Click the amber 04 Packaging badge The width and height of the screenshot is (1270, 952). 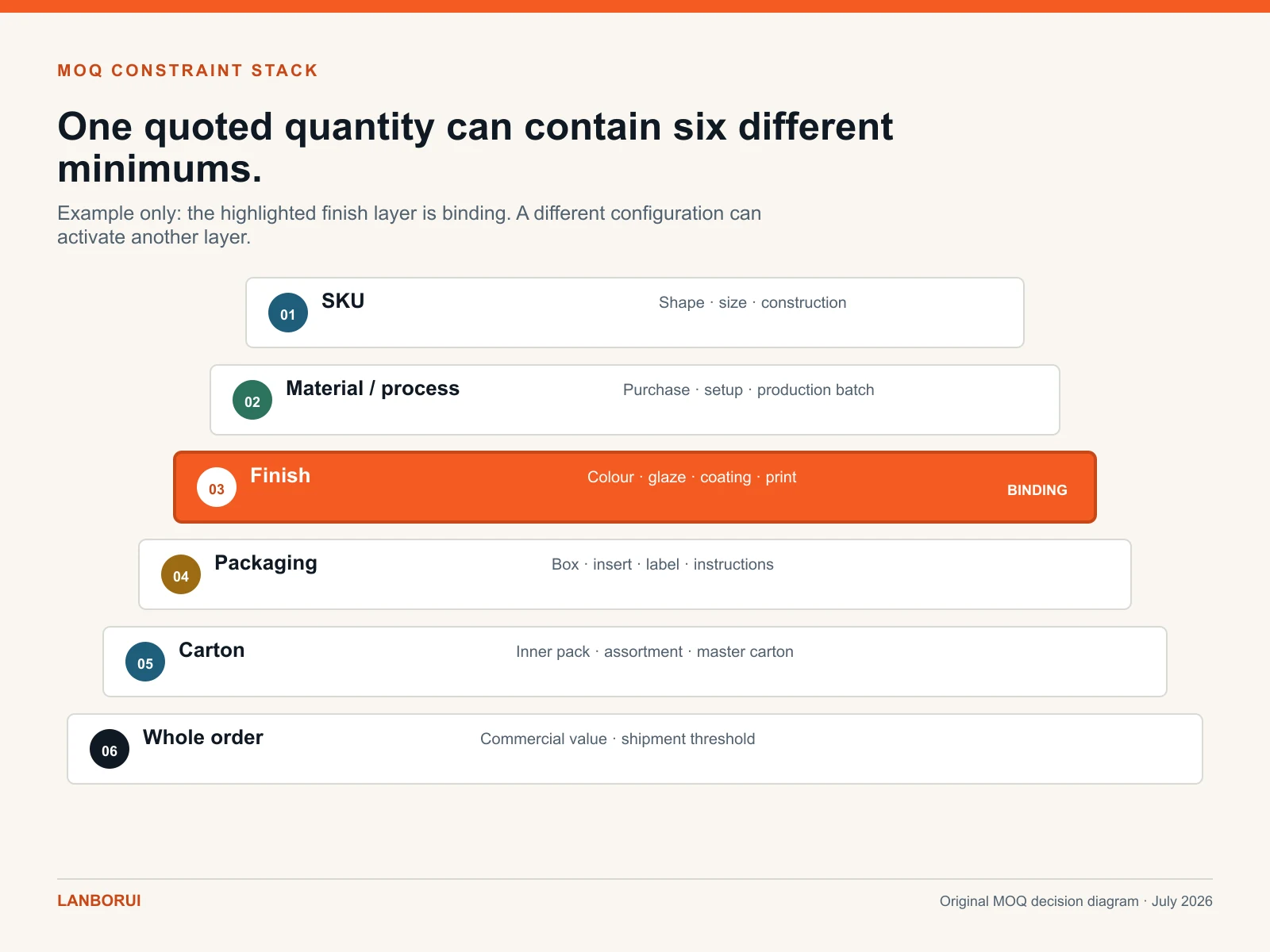point(181,574)
